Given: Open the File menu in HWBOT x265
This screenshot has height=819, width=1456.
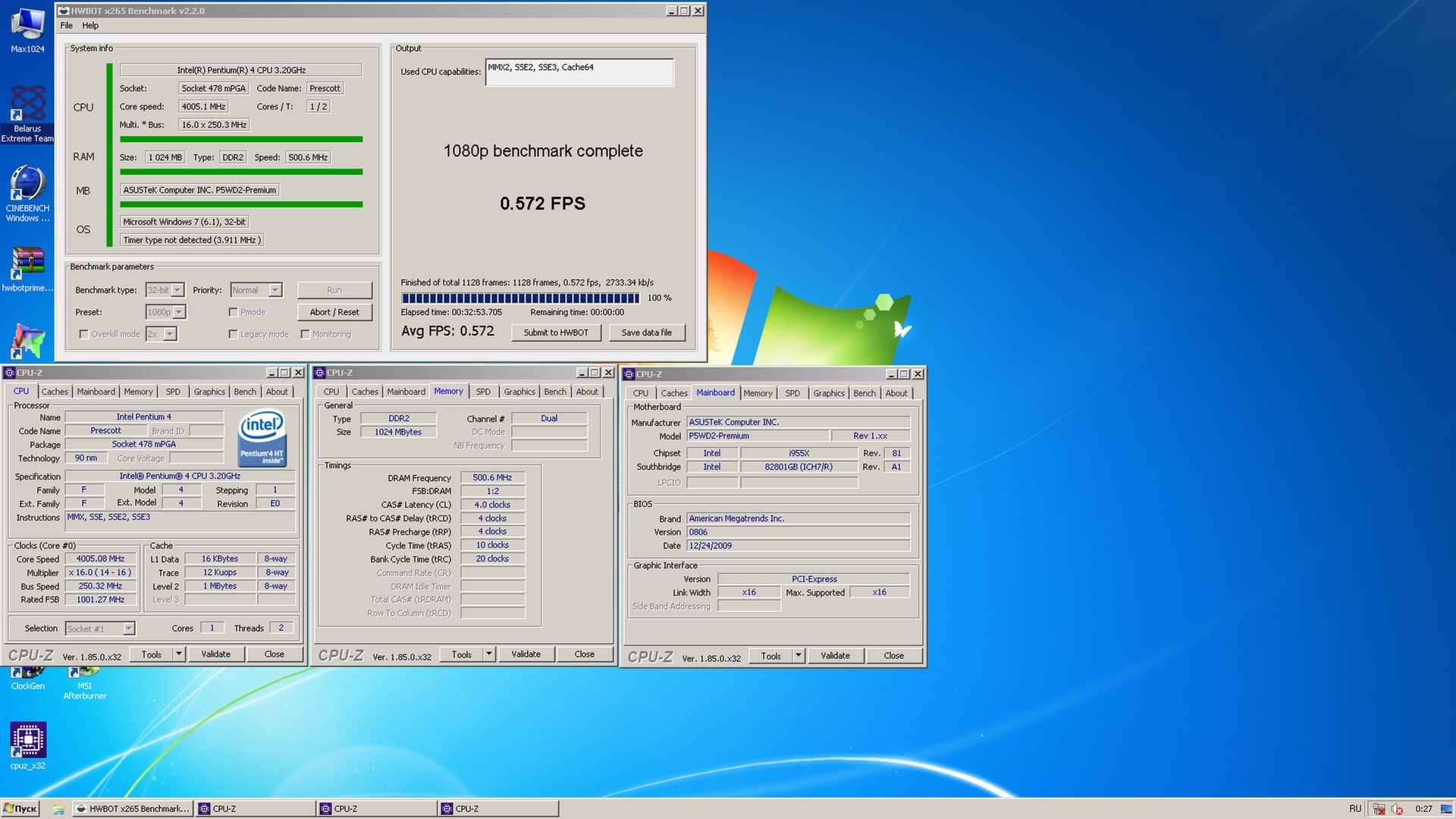Looking at the screenshot, I should [x=67, y=25].
